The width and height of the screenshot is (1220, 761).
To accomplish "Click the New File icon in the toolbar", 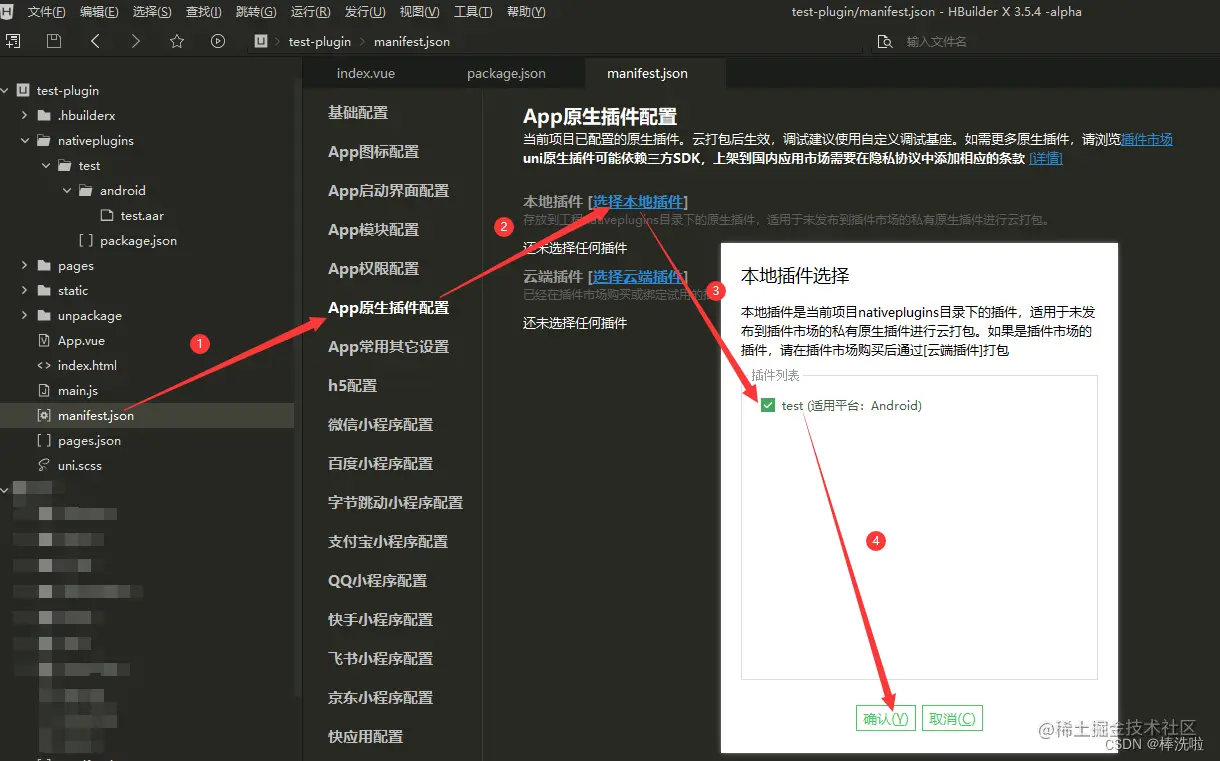I will (x=13, y=41).
